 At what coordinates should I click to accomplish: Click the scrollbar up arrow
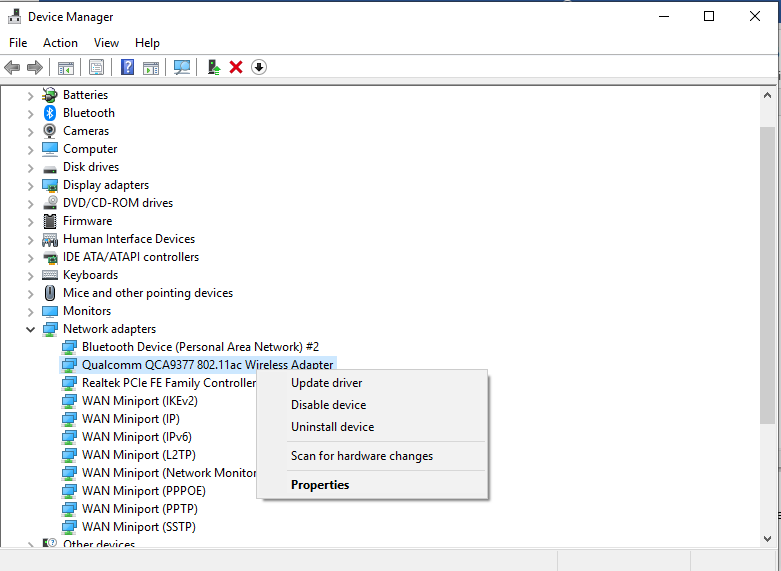[x=767, y=95]
